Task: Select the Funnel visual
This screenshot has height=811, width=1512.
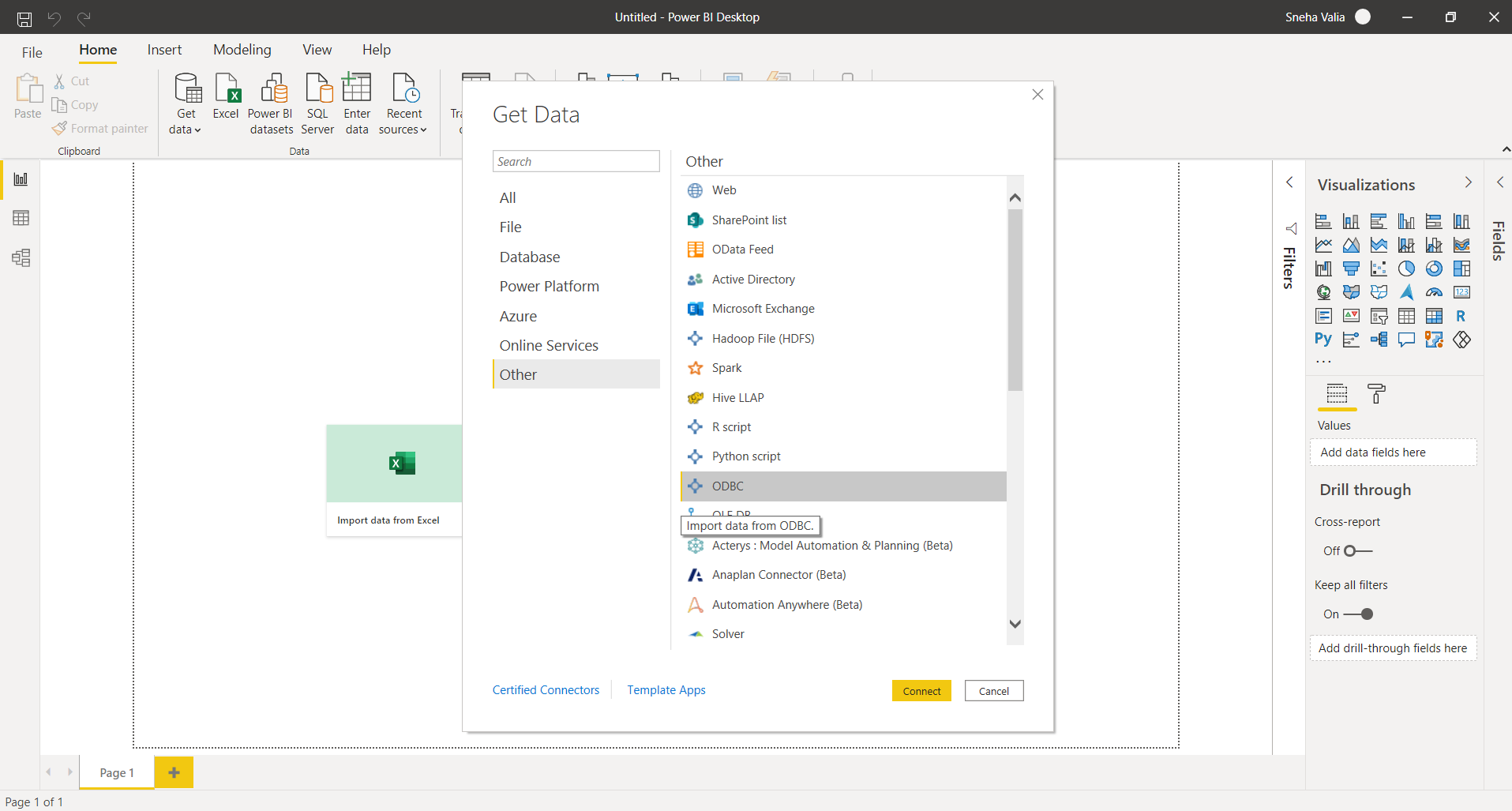Action: coord(1351,268)
